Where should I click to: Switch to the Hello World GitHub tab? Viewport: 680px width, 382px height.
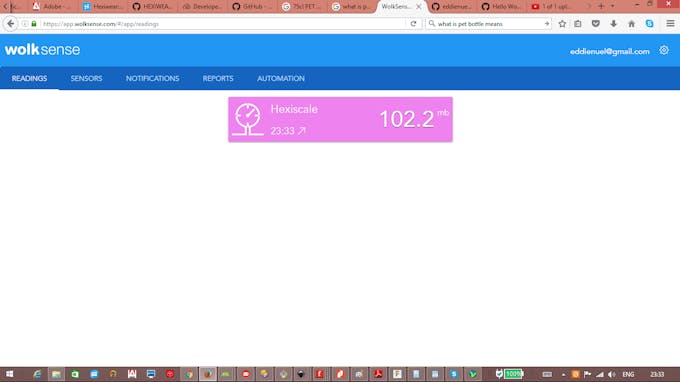(x=502, y=7)
